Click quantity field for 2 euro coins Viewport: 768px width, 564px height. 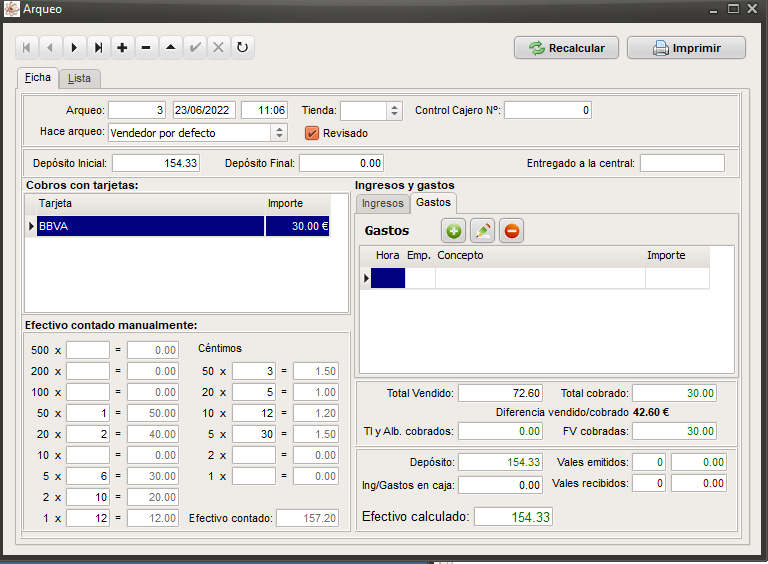coord(88,497)
